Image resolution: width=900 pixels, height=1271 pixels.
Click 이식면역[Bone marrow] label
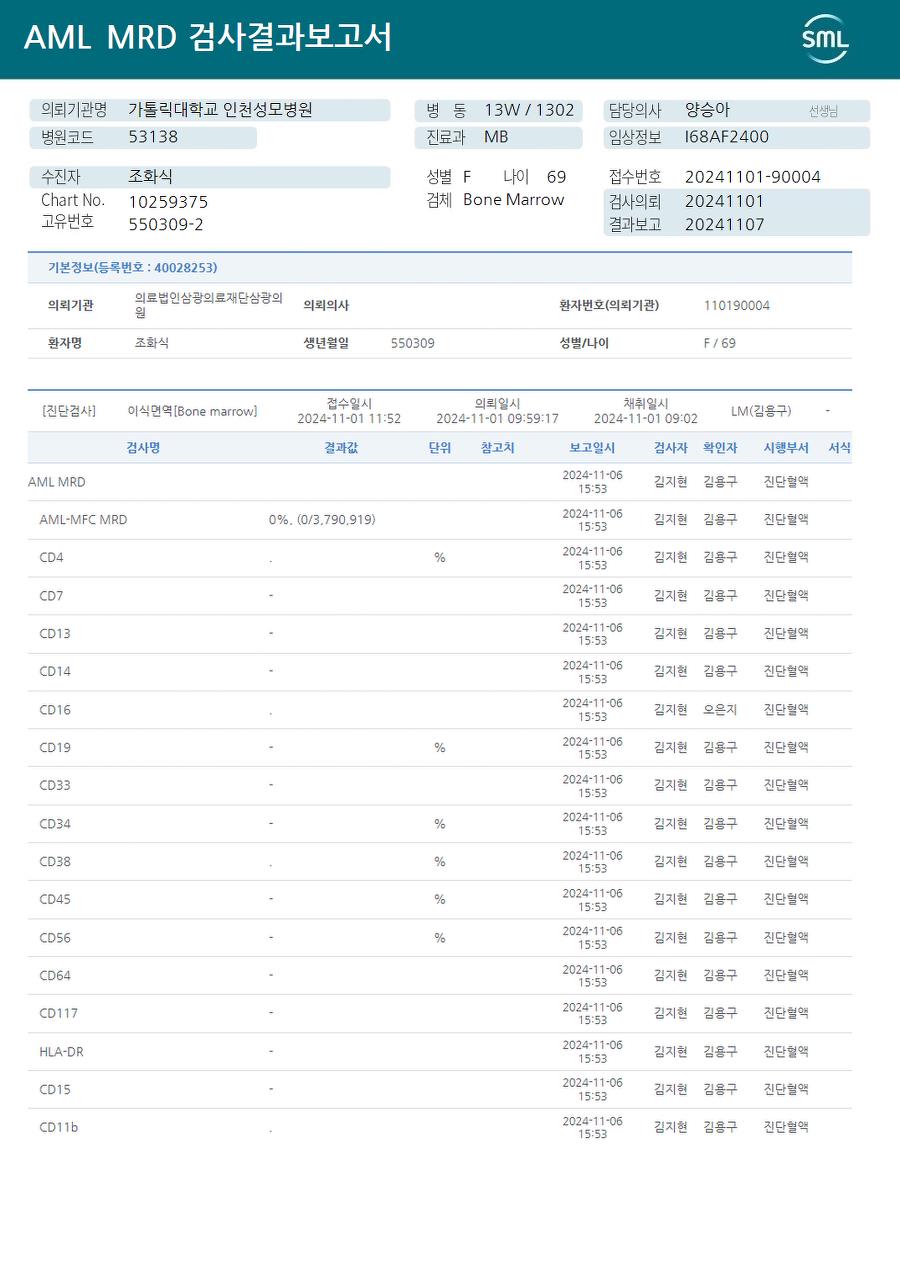coord(192,411)
